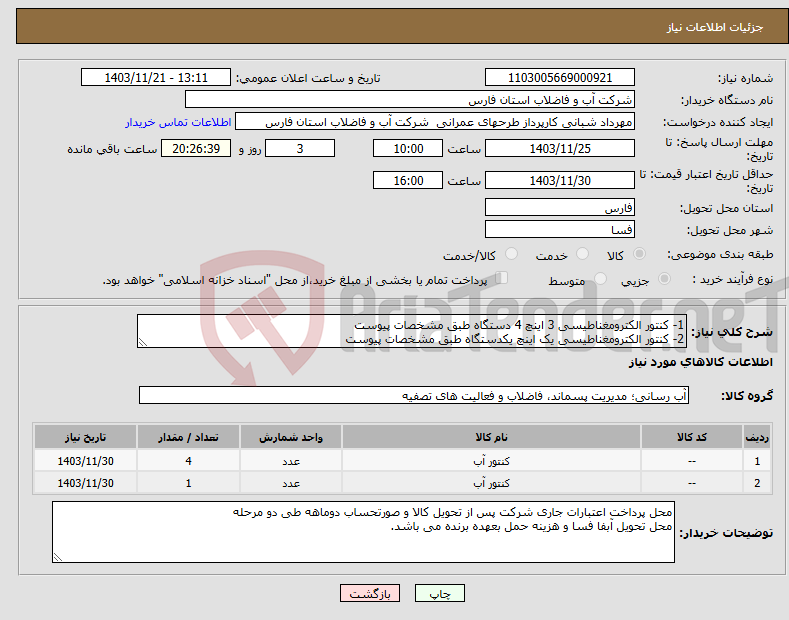Viewport: 789px width, 620px height.
Task: Click the price validity time 16:00 field
Action: coord(408,180)
